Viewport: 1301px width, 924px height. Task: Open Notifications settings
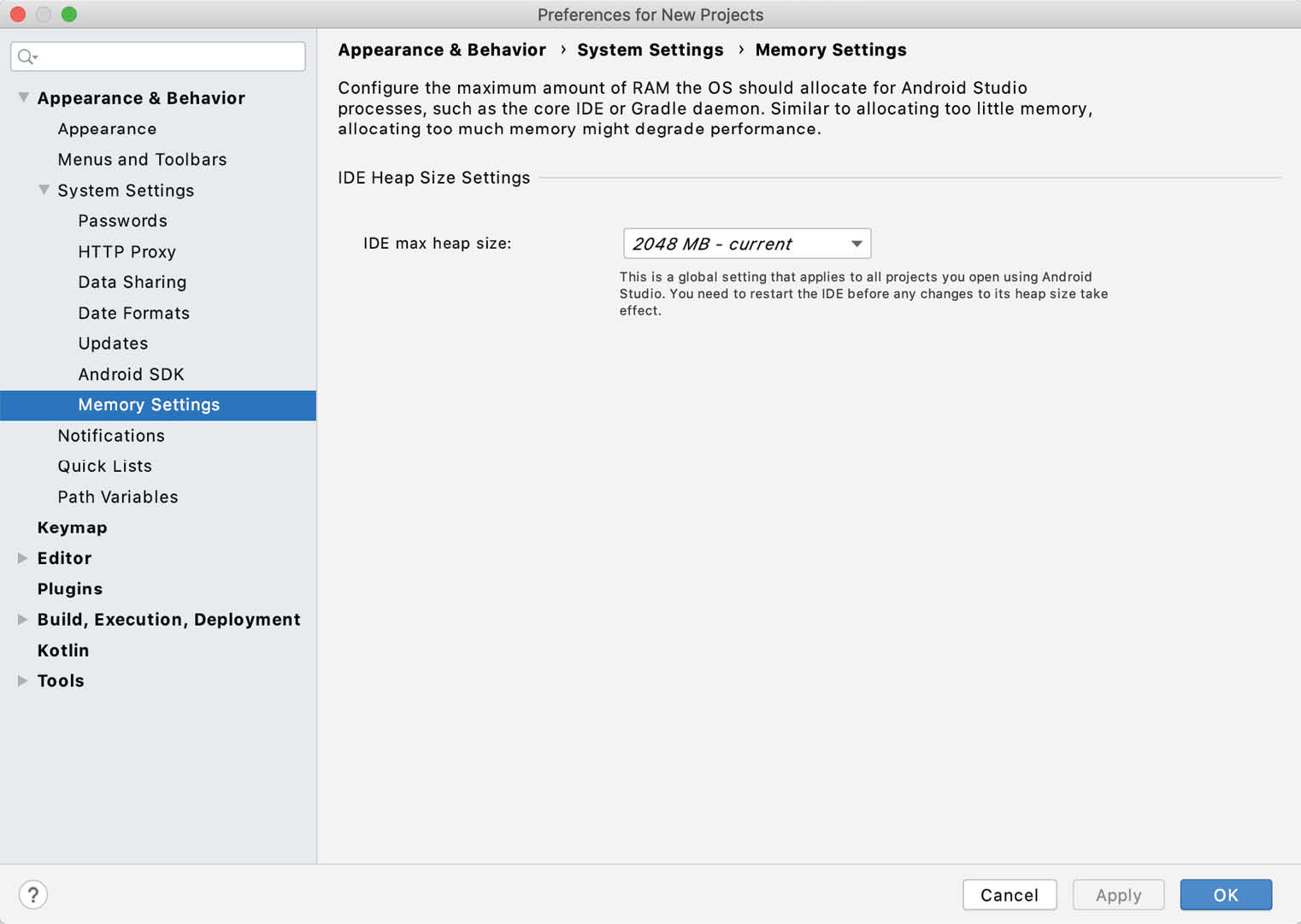pos(111,436)
